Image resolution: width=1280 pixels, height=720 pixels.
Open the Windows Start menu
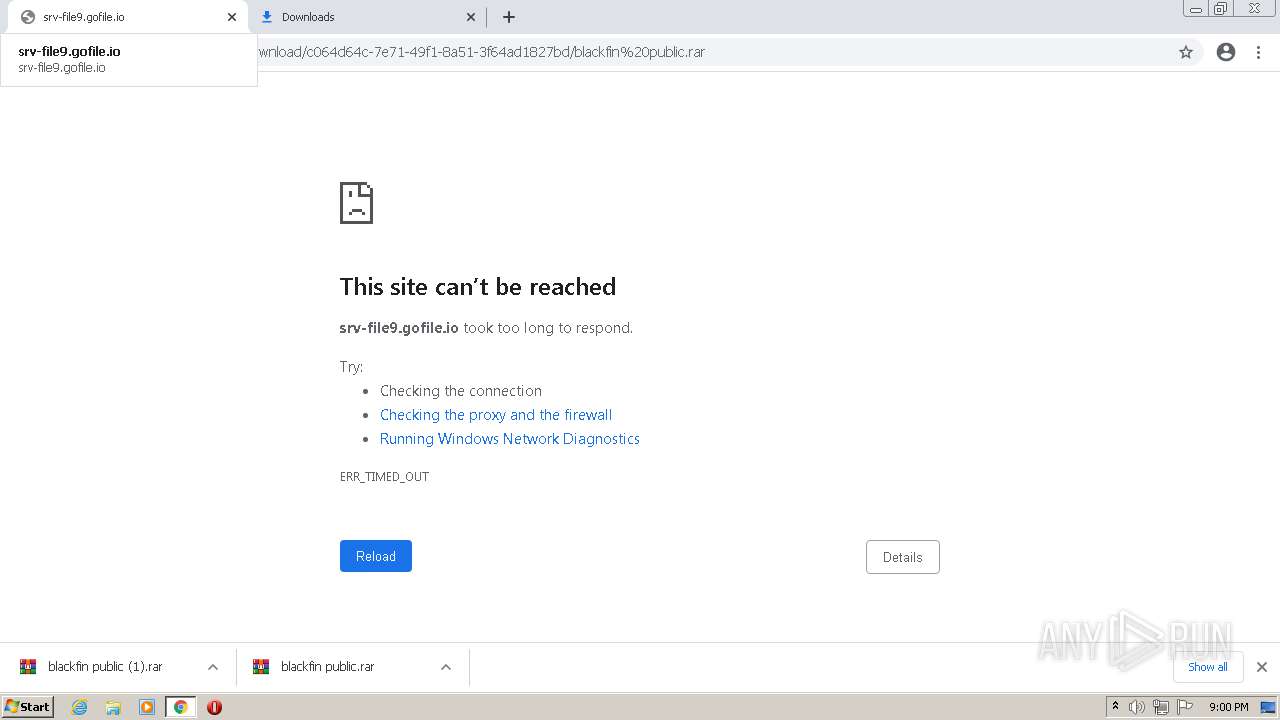(x=28, y=707)
